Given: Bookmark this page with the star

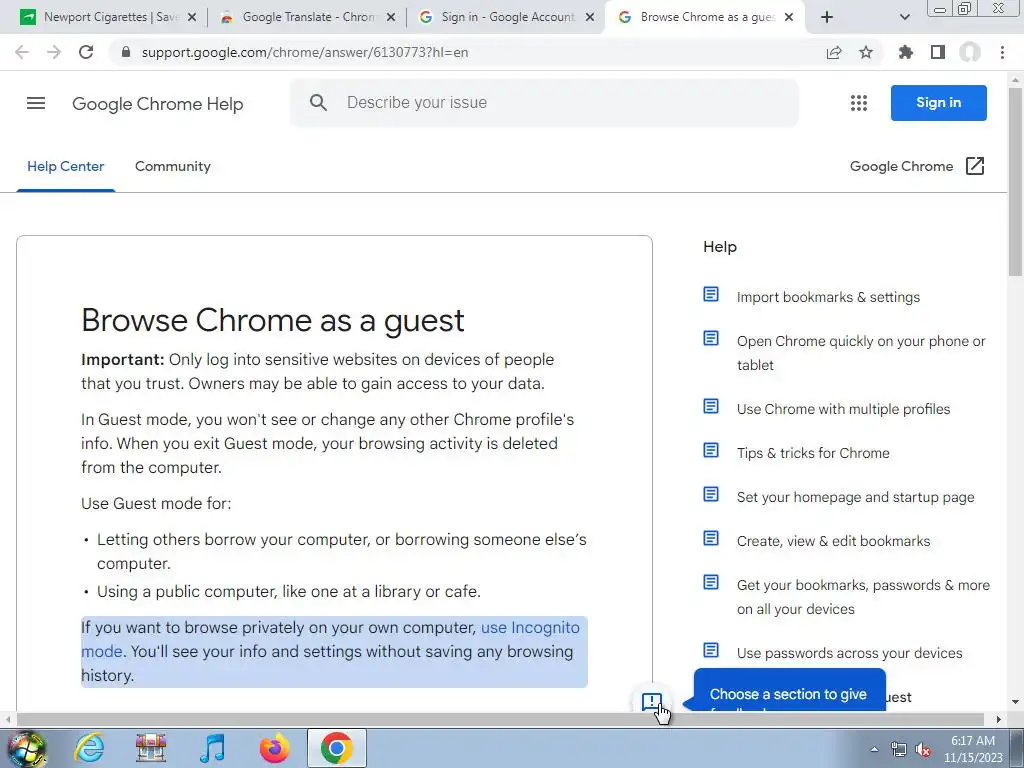Looking at the screenshot, I should point(866,52).
